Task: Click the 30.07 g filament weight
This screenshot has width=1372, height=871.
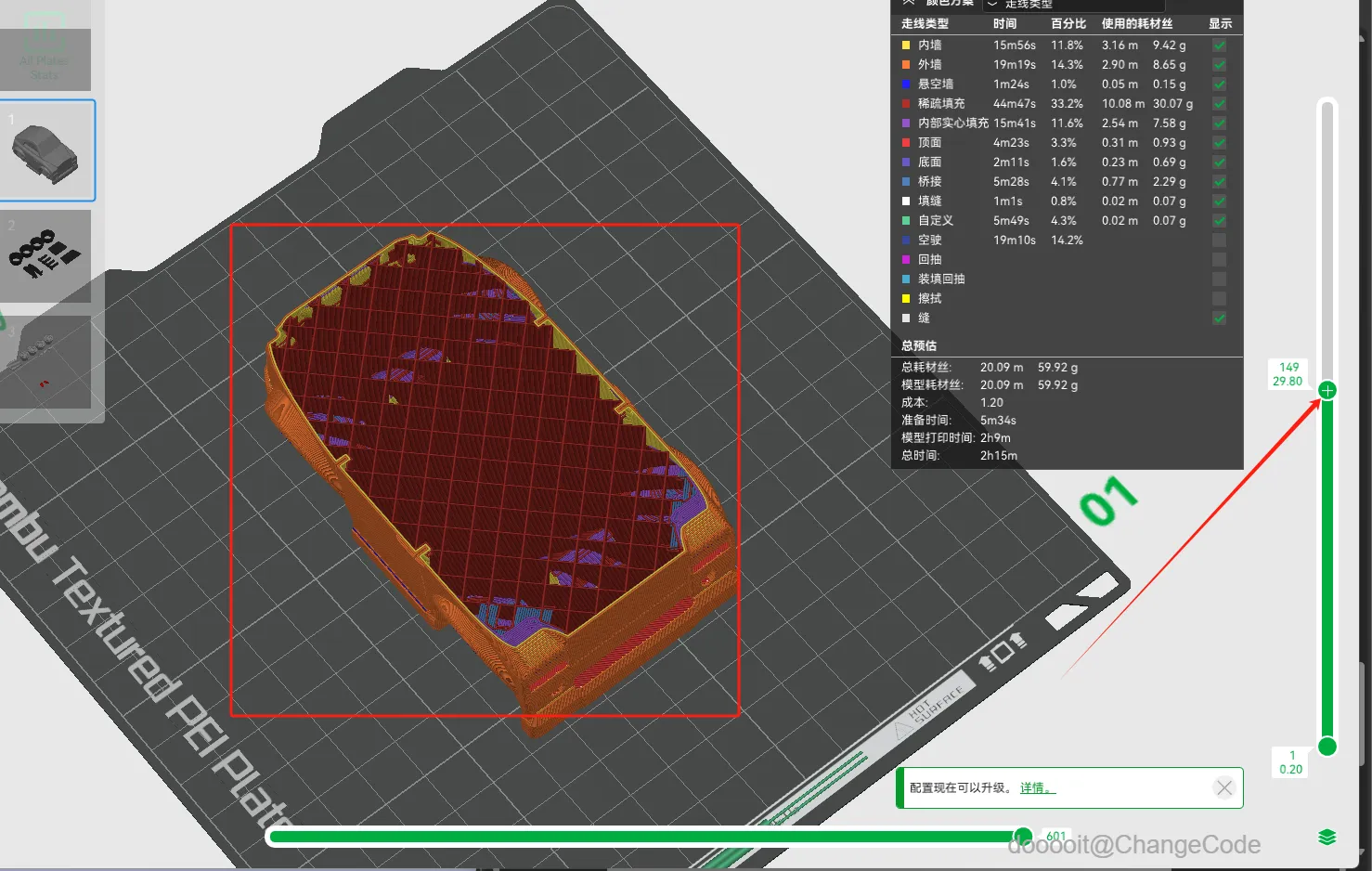Action: tap(1172, 103)
